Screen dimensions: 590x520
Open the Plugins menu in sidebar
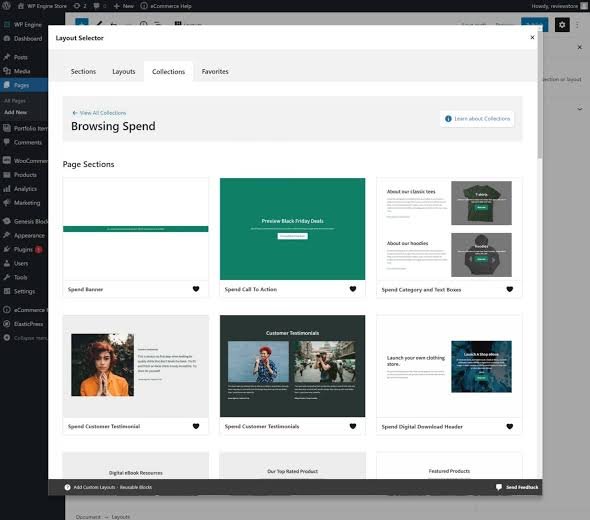pyautogui.click(x=24, y=249)
